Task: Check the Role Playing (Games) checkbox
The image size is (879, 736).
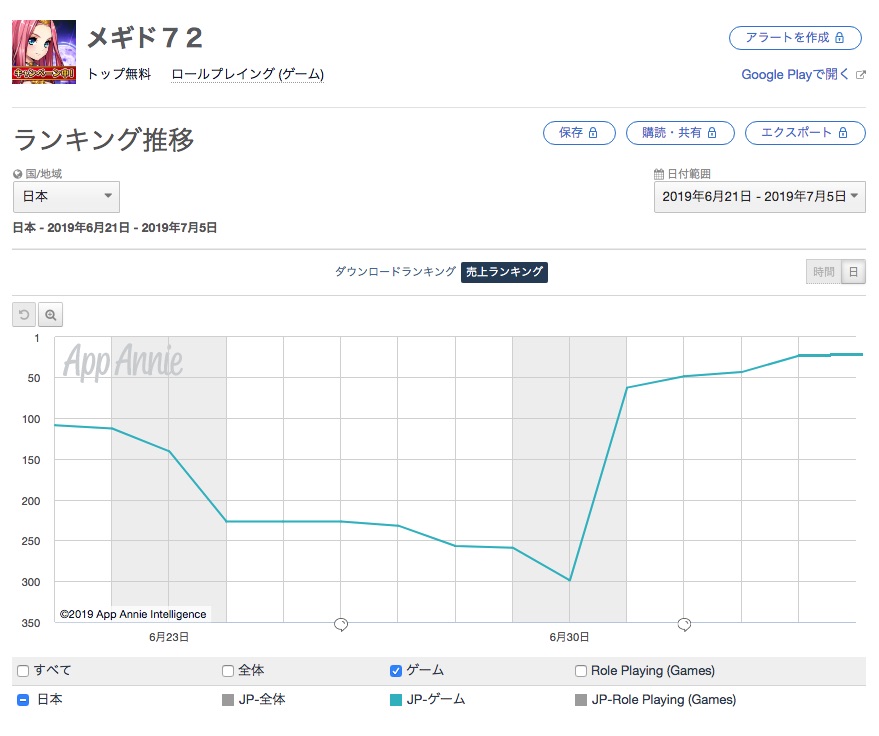Action: tap(581, 671)
